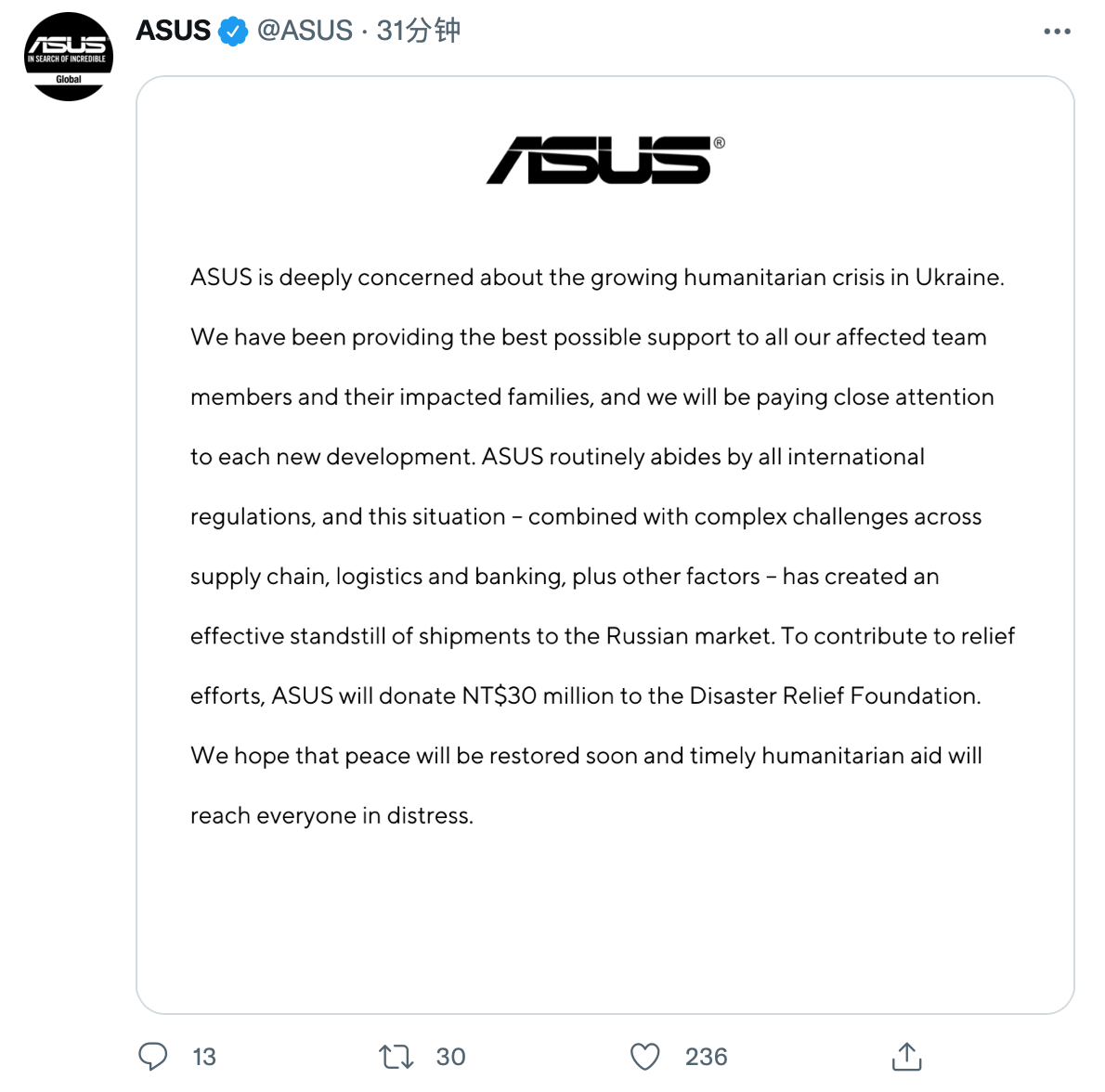The width and height of the screenshot is (1105, 1092).
Task: Open the statement image at first paragraph line
Action: (597, 278)
